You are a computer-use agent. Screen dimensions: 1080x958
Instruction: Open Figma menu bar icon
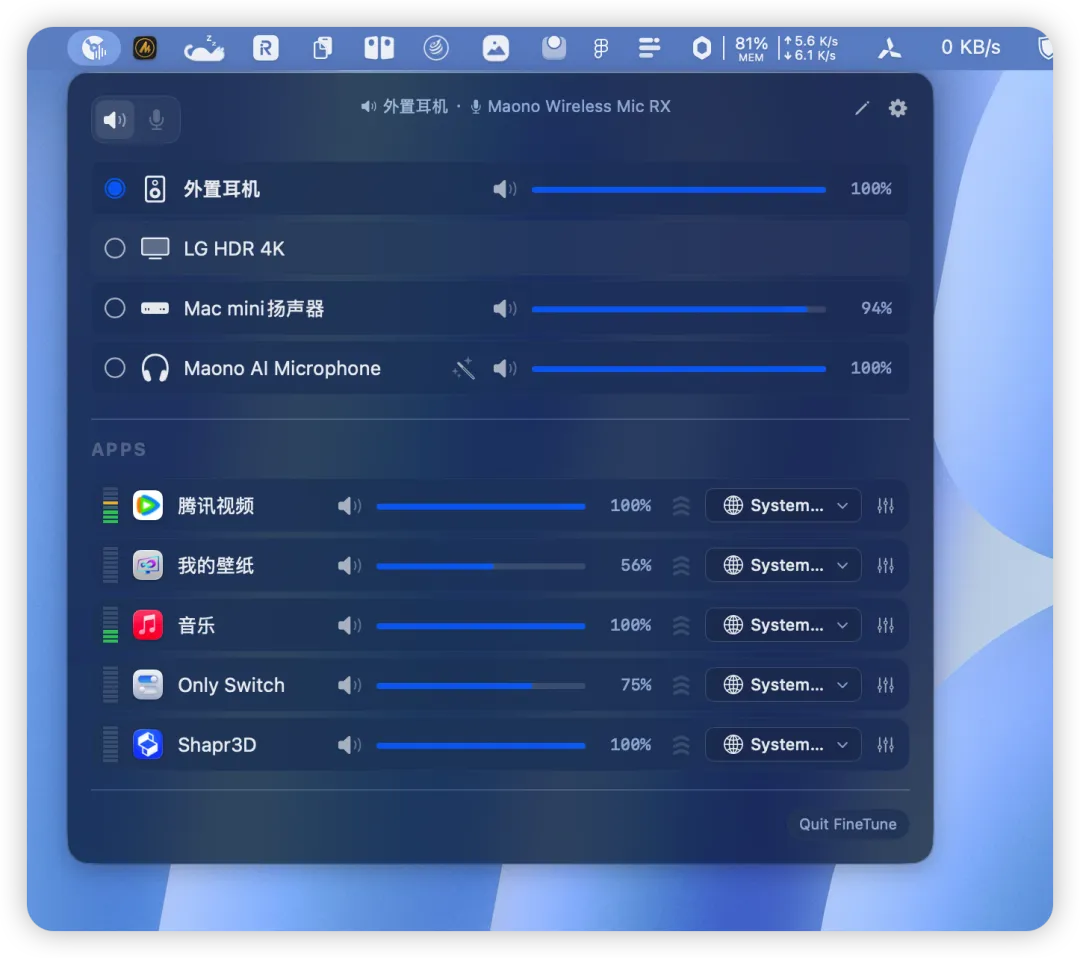pyautogui.click(x=601, y=48)
